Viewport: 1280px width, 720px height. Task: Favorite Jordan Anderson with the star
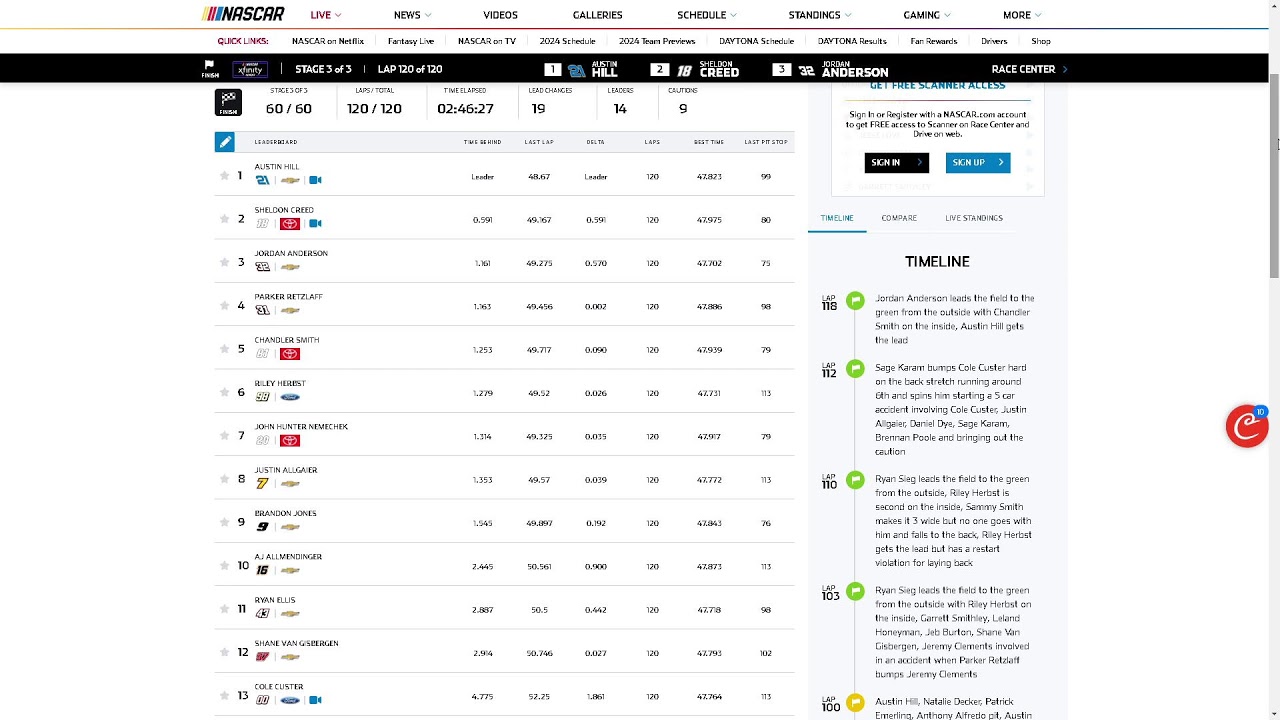[224, 262]
